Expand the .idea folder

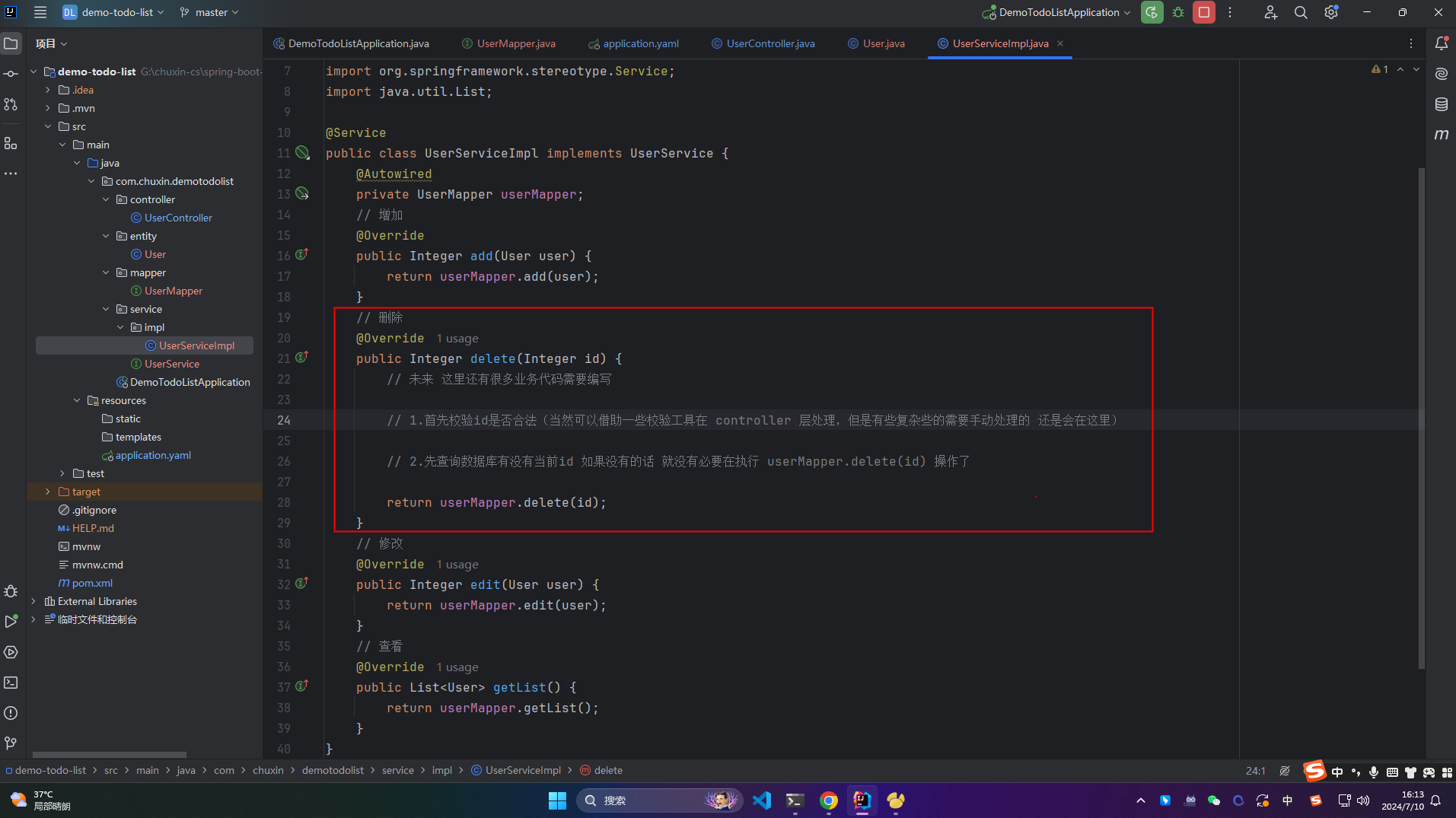[48, 90]
